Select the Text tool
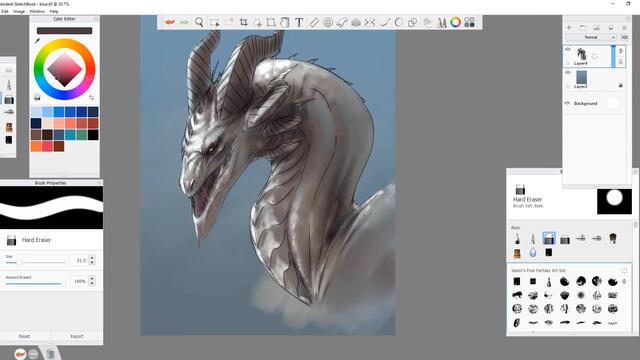Image resolution: width=640 pixels, height=360 pixels. click(x=299, y=22)
